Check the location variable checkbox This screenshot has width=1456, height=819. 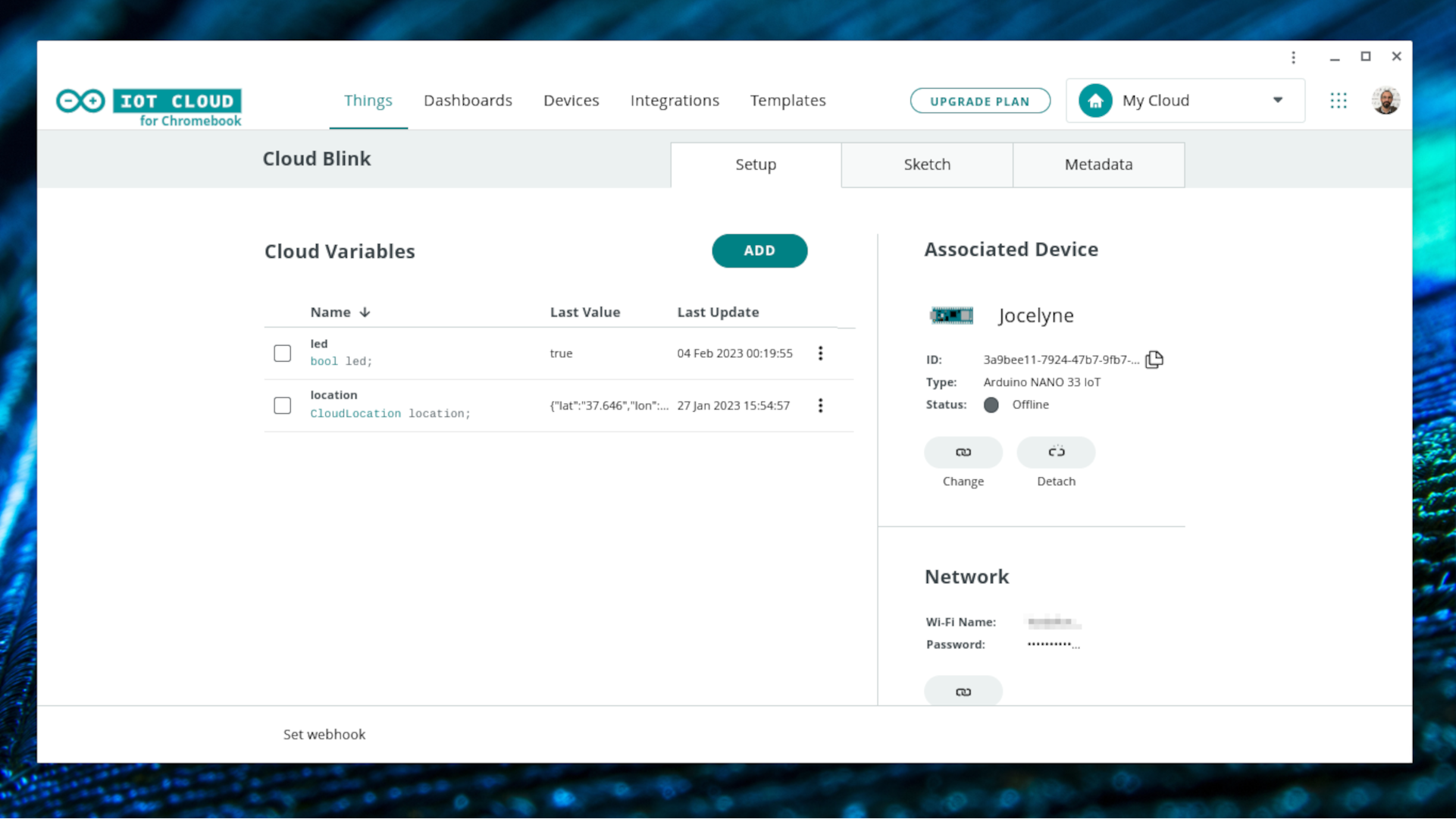[x=282, y=406]
